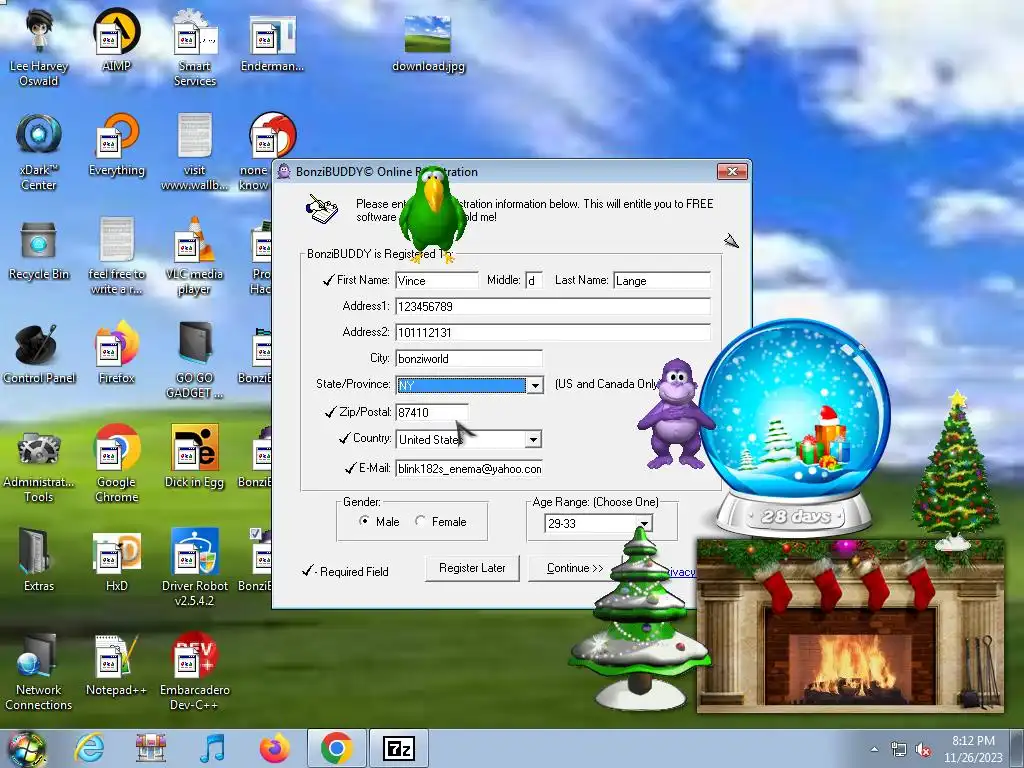The width and height of the screenshot is (1024, 768).
Task: Launch Notepad++ desktop shortcut
Action: click(116, 665)
